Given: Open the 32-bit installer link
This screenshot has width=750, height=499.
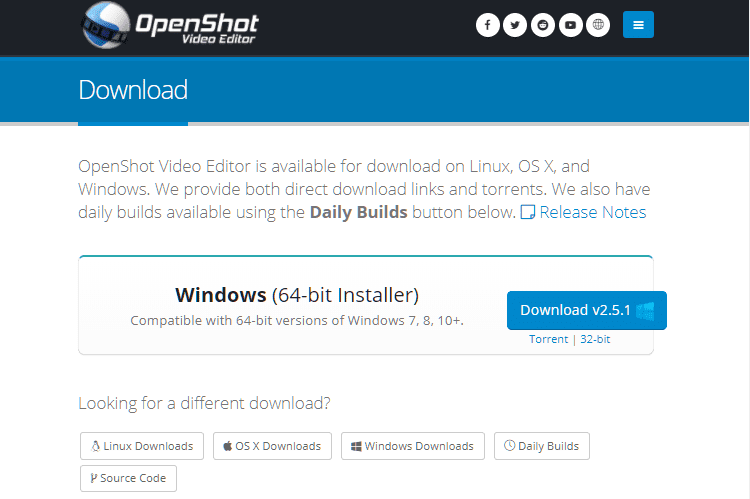Looking at the screenshot, I should click(595, 339).
